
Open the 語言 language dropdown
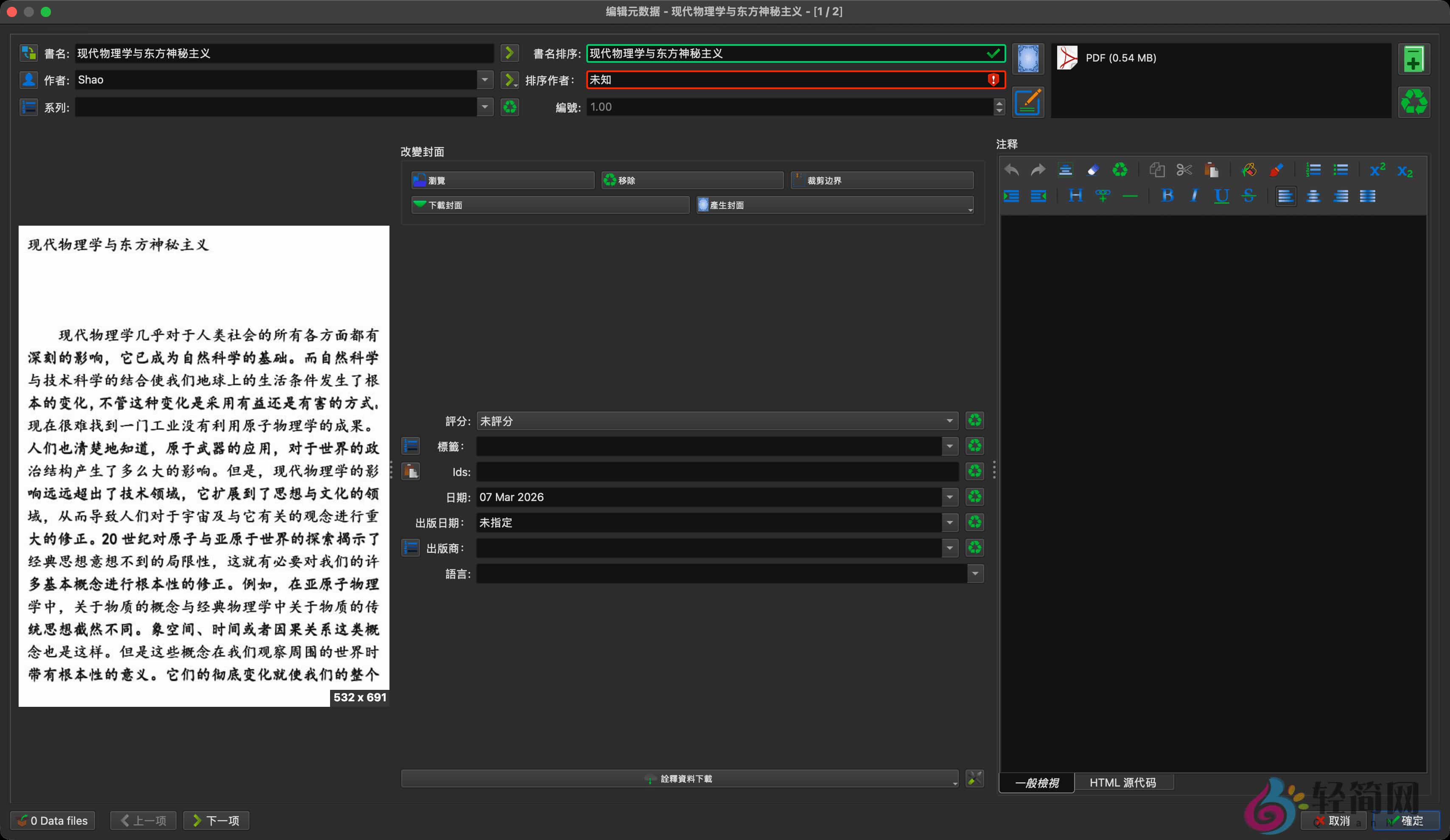pyautogui.click(x=975, y=574)
